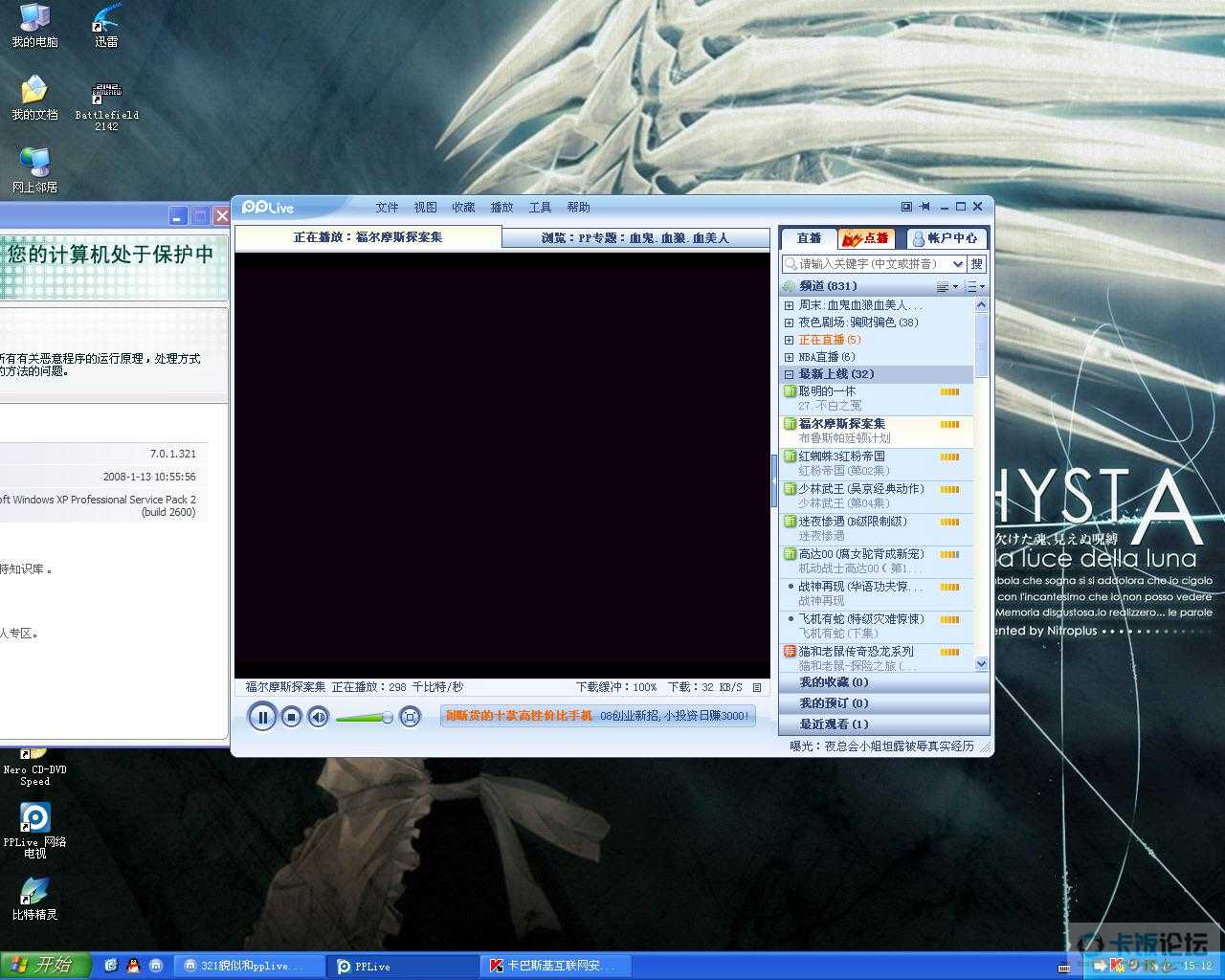This screenshot has height=980, width=1225.
Task: Click the 搜 search button
Action: click(976, 264)
